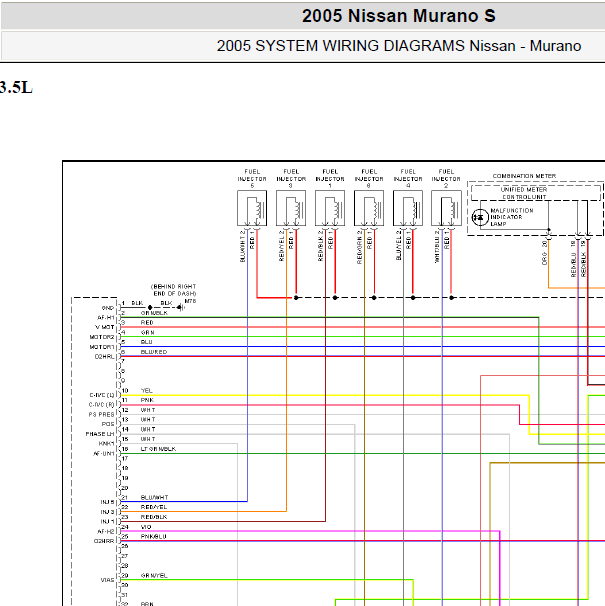Click the 'VIO' wire label at pin 24

coord(146,527)
